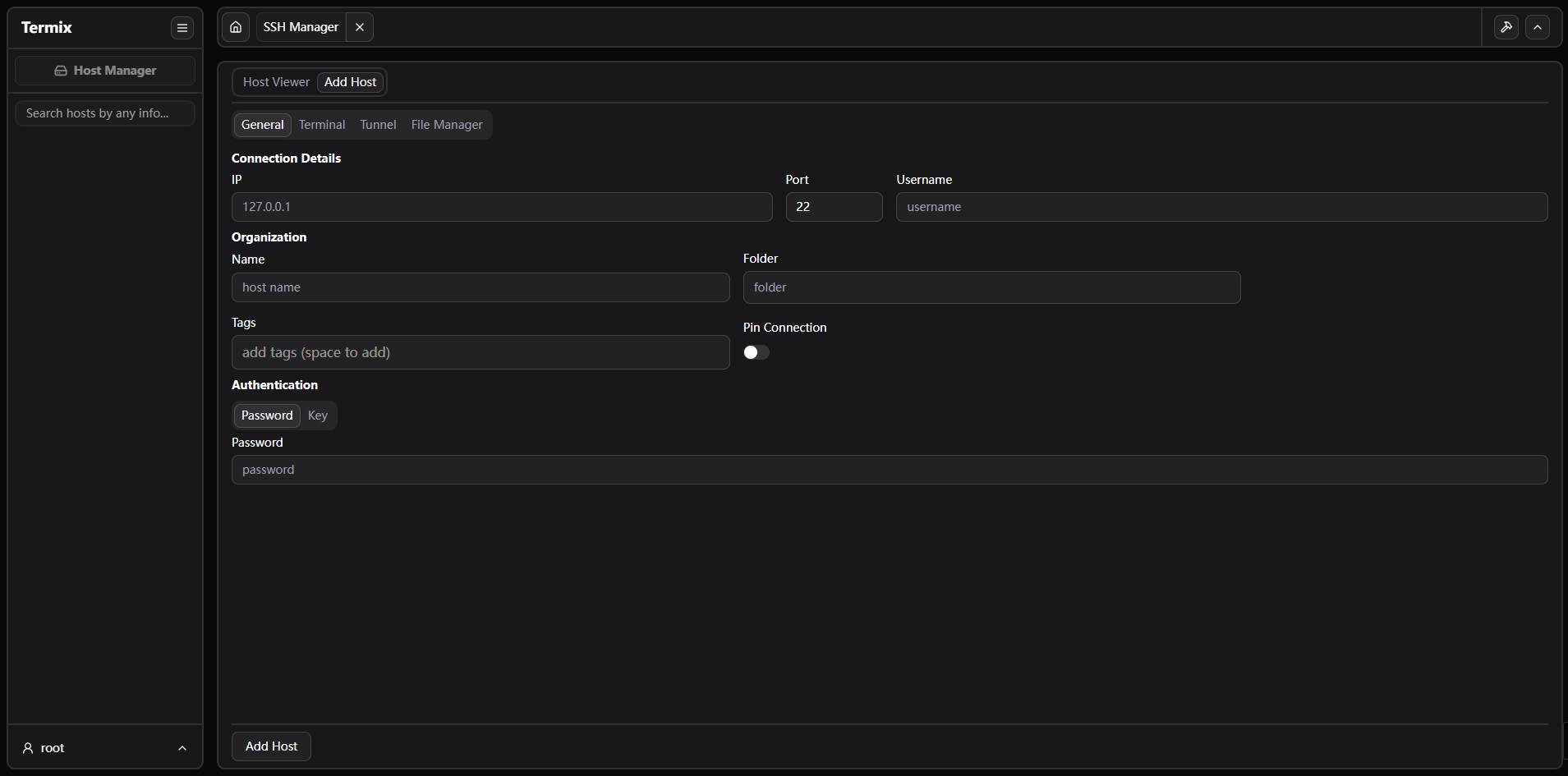Open the Terminal settings tab
This screenshot has width=1568, height=776.
322,125
